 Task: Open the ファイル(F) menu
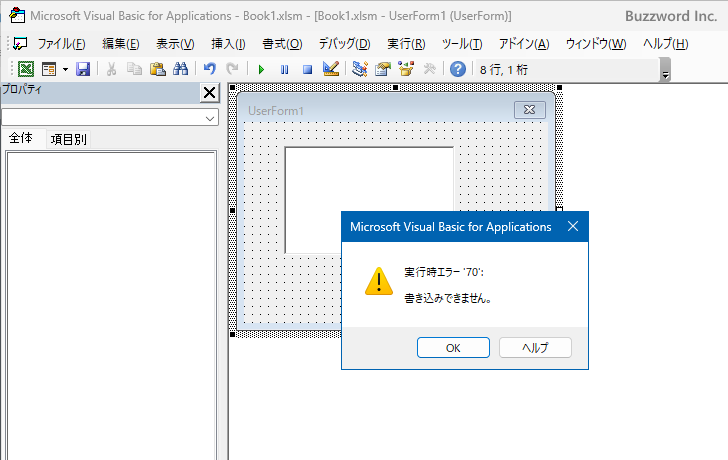61,44
